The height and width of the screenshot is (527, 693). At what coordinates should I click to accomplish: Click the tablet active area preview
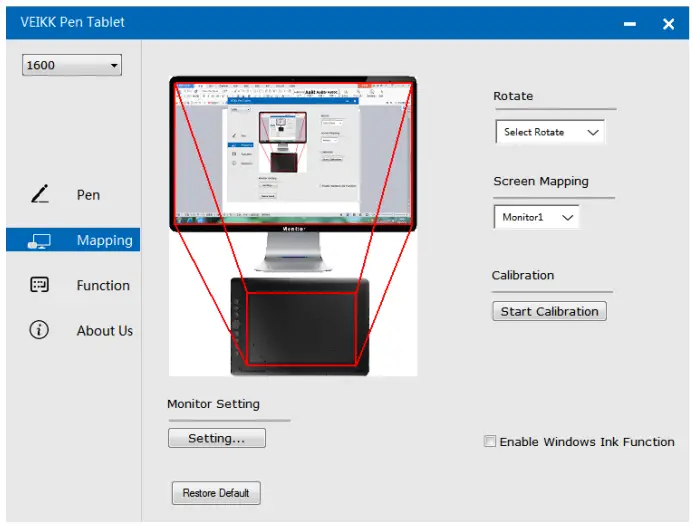coord(301,328)
